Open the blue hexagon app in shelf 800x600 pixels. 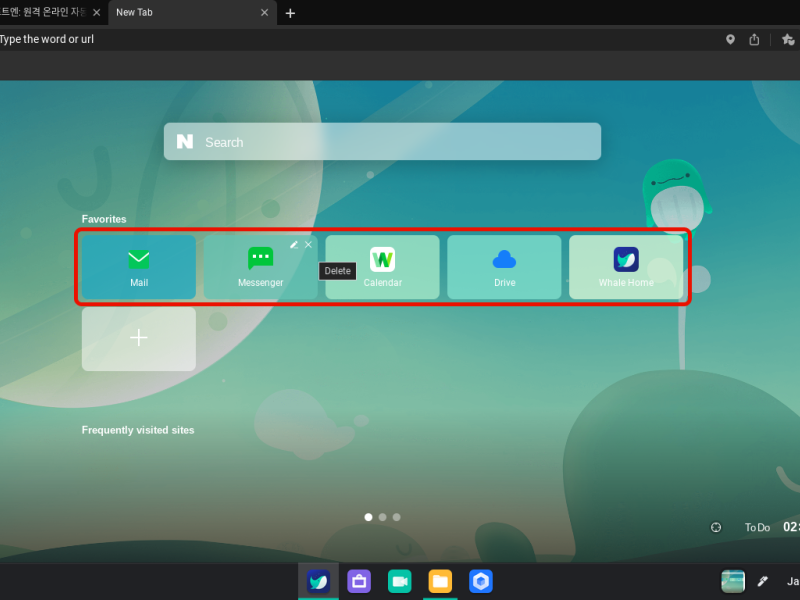pyautogui.click(x=481, y=581)
